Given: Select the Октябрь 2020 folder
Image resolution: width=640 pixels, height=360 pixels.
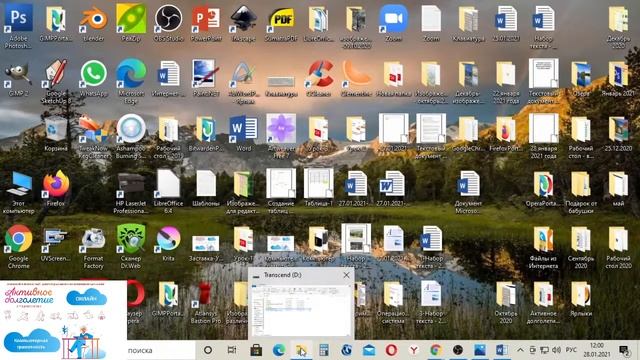Looking at the screenshot, I should coord(506,302).
